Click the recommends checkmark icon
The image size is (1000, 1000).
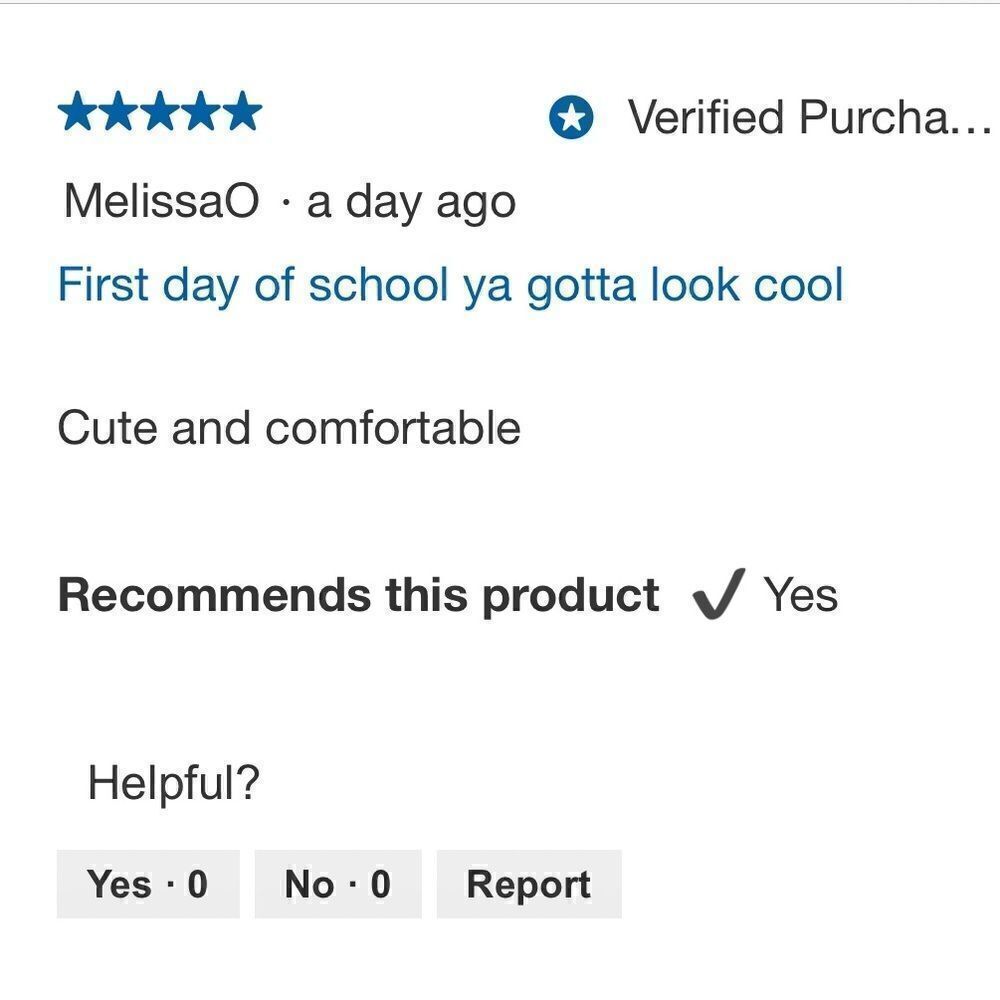click(718, 594)
